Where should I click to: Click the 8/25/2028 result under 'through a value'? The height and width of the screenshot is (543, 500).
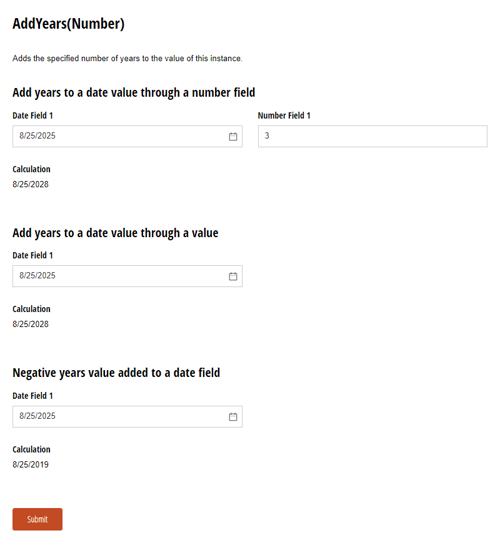30,324
